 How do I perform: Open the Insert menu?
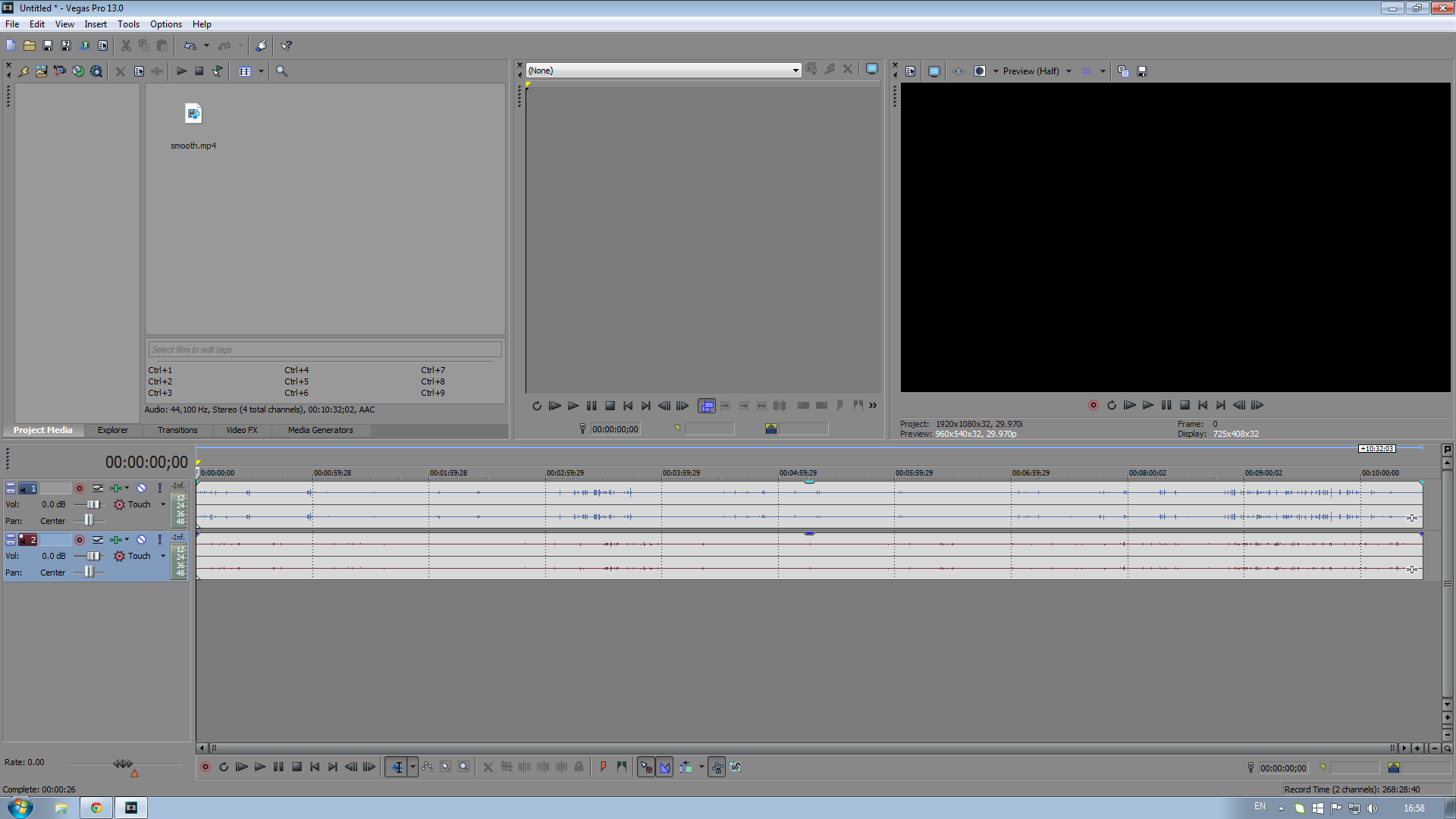coord(96,24)
